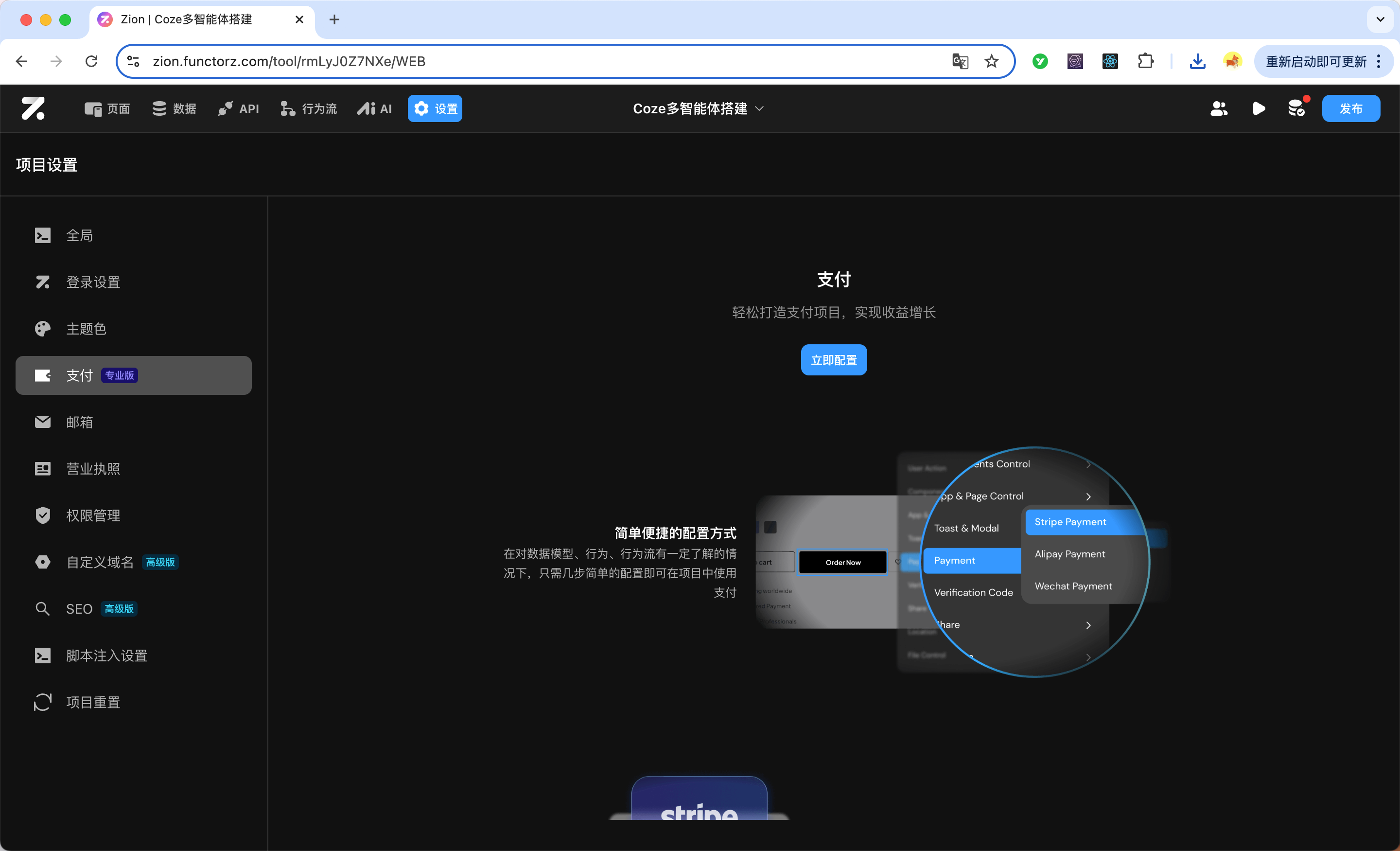
Task: Click the 高级版 badge beside SEO
Action: 119,609
